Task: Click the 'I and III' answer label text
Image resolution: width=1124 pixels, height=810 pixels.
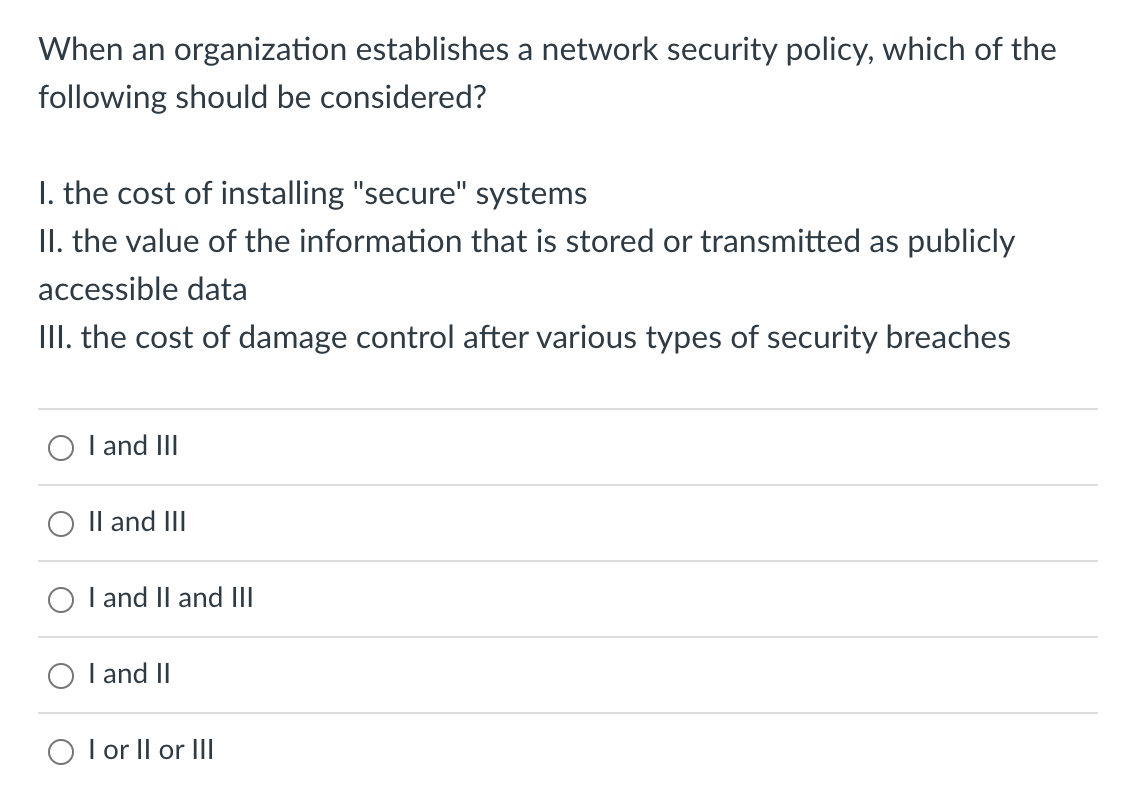Action: click(132, 447)
